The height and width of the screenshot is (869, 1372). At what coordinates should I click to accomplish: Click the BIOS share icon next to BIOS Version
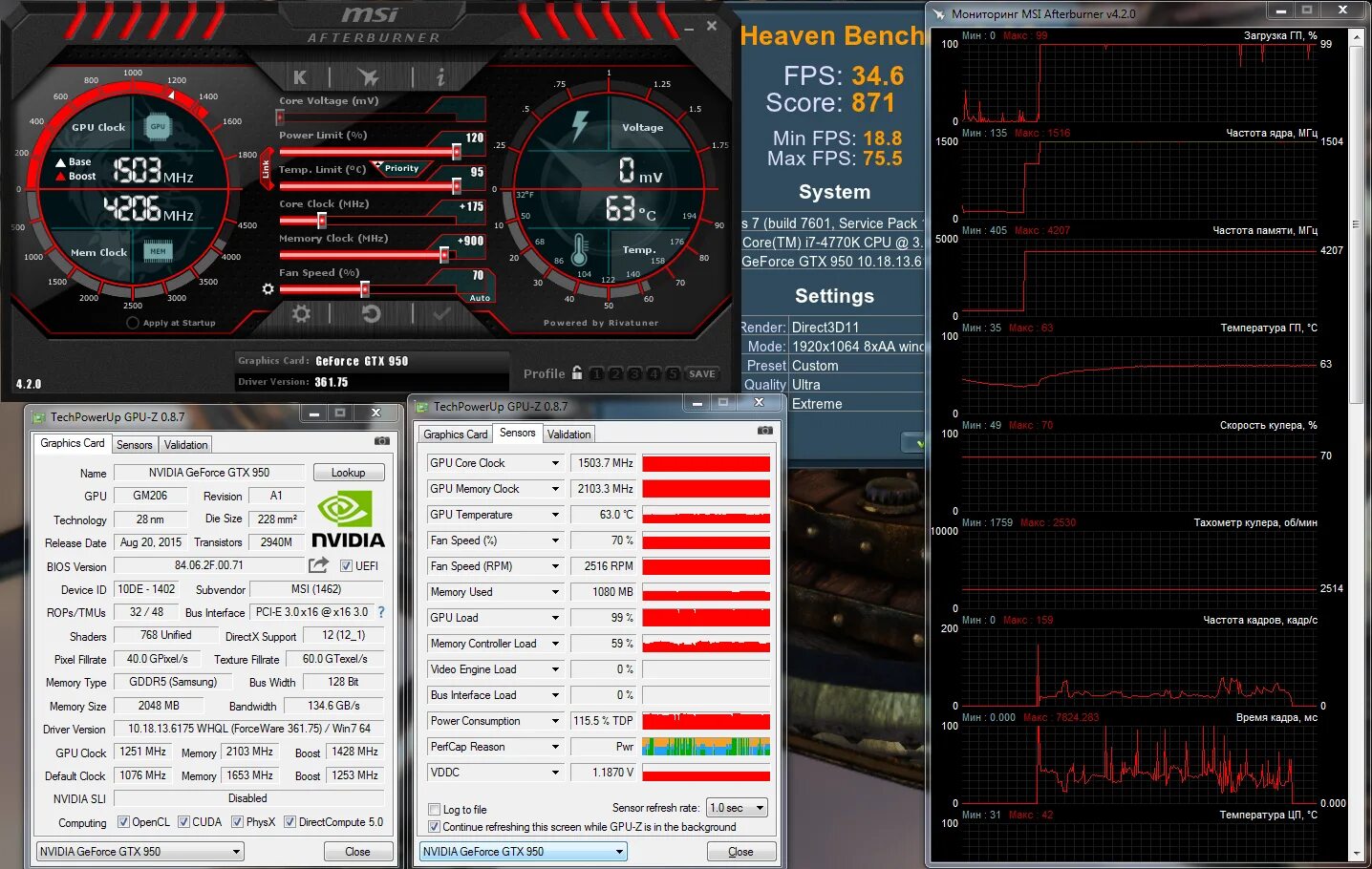pos(318,565)
